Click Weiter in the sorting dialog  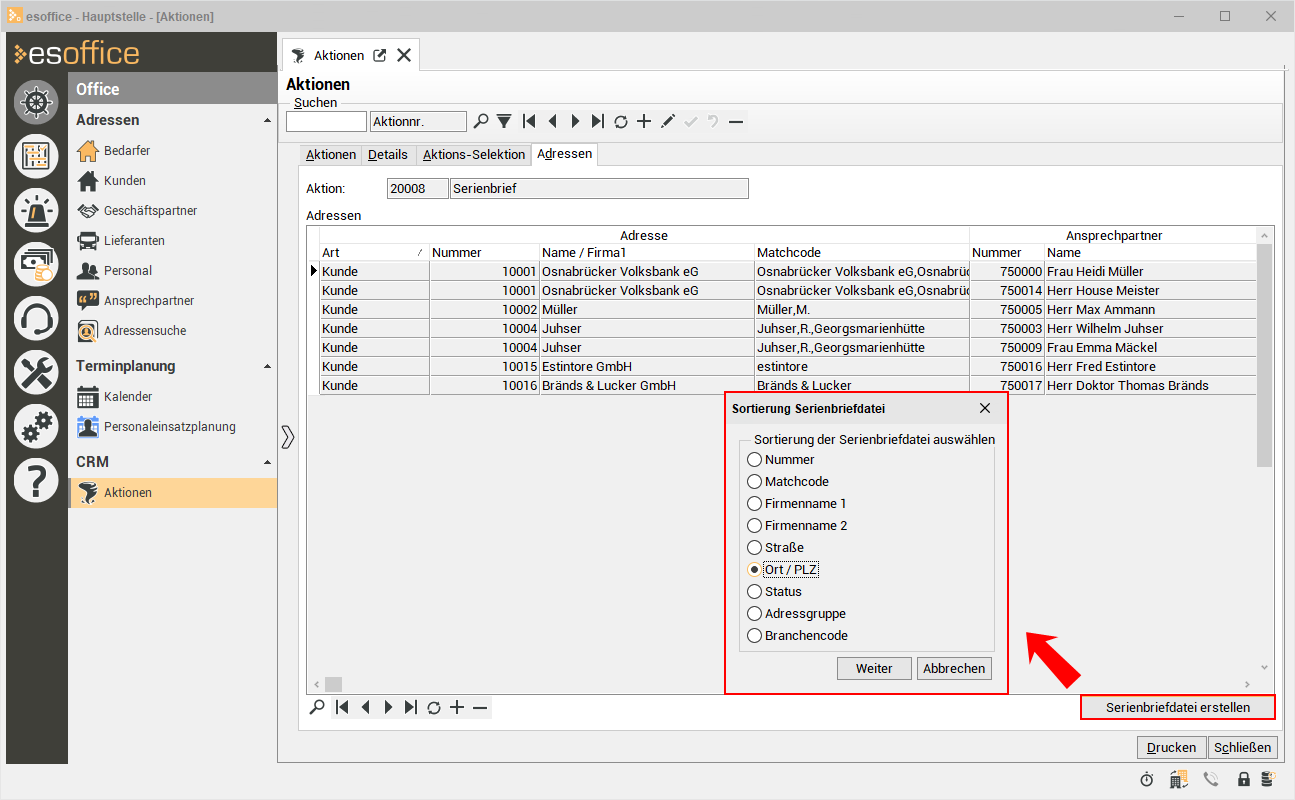tap(874, 669)
